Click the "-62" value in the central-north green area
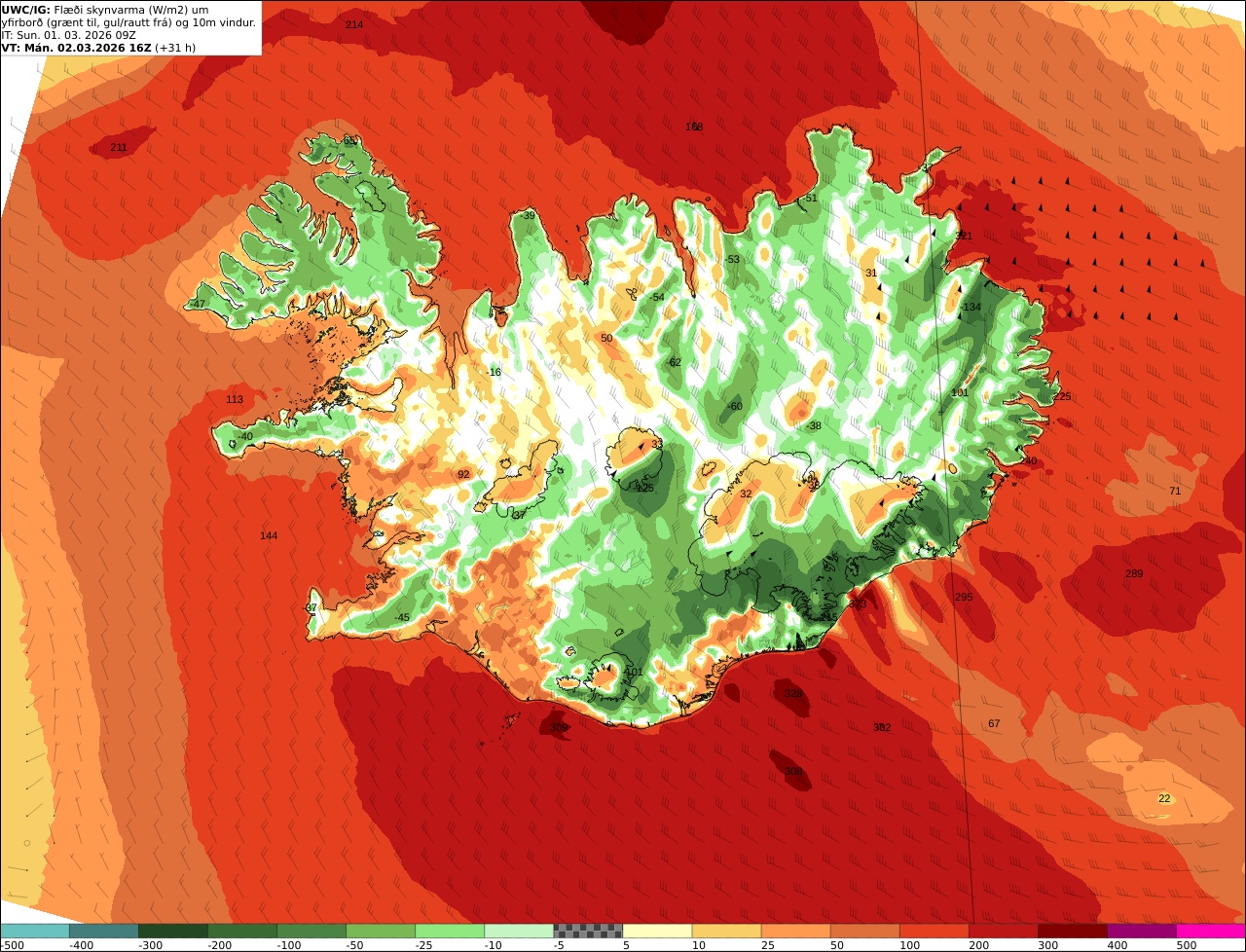The image size is (1246, 952). [673, 363]
